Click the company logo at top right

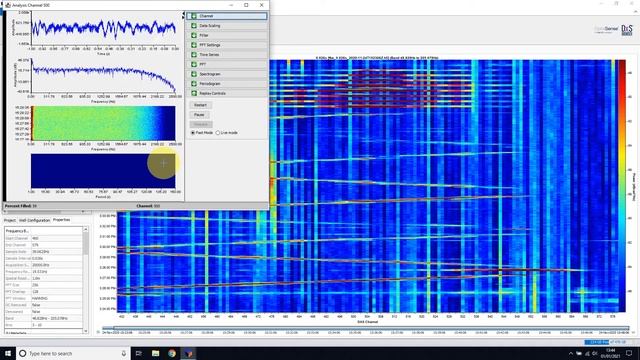point(627,30)
